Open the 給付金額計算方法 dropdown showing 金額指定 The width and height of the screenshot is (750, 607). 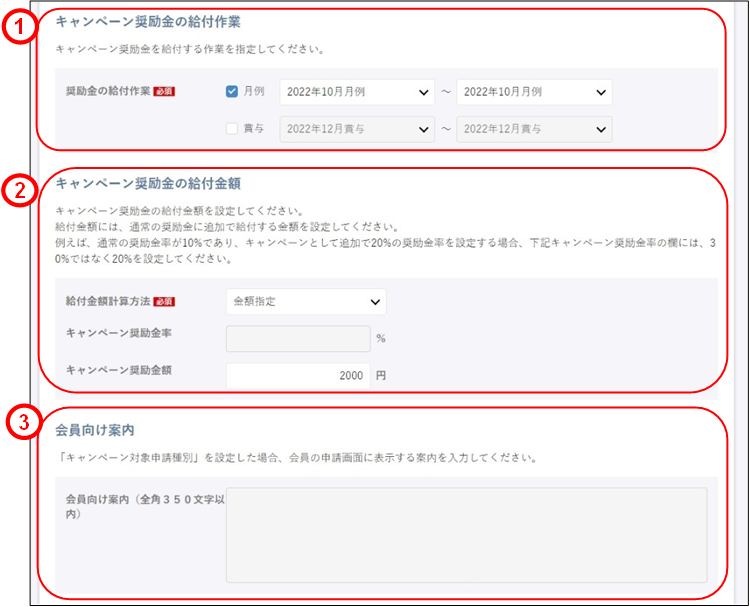tap(306, 302)
